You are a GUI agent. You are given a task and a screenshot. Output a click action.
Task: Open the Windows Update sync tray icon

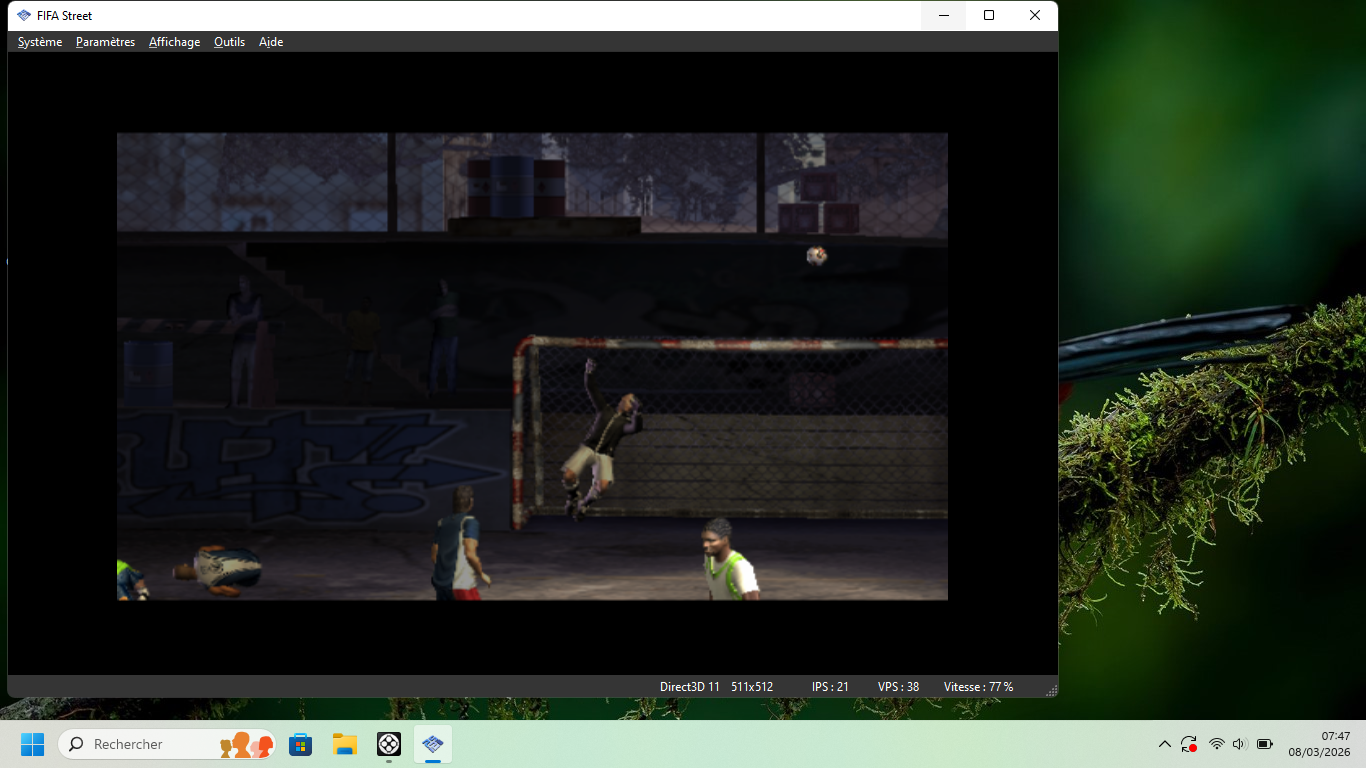1189,744
